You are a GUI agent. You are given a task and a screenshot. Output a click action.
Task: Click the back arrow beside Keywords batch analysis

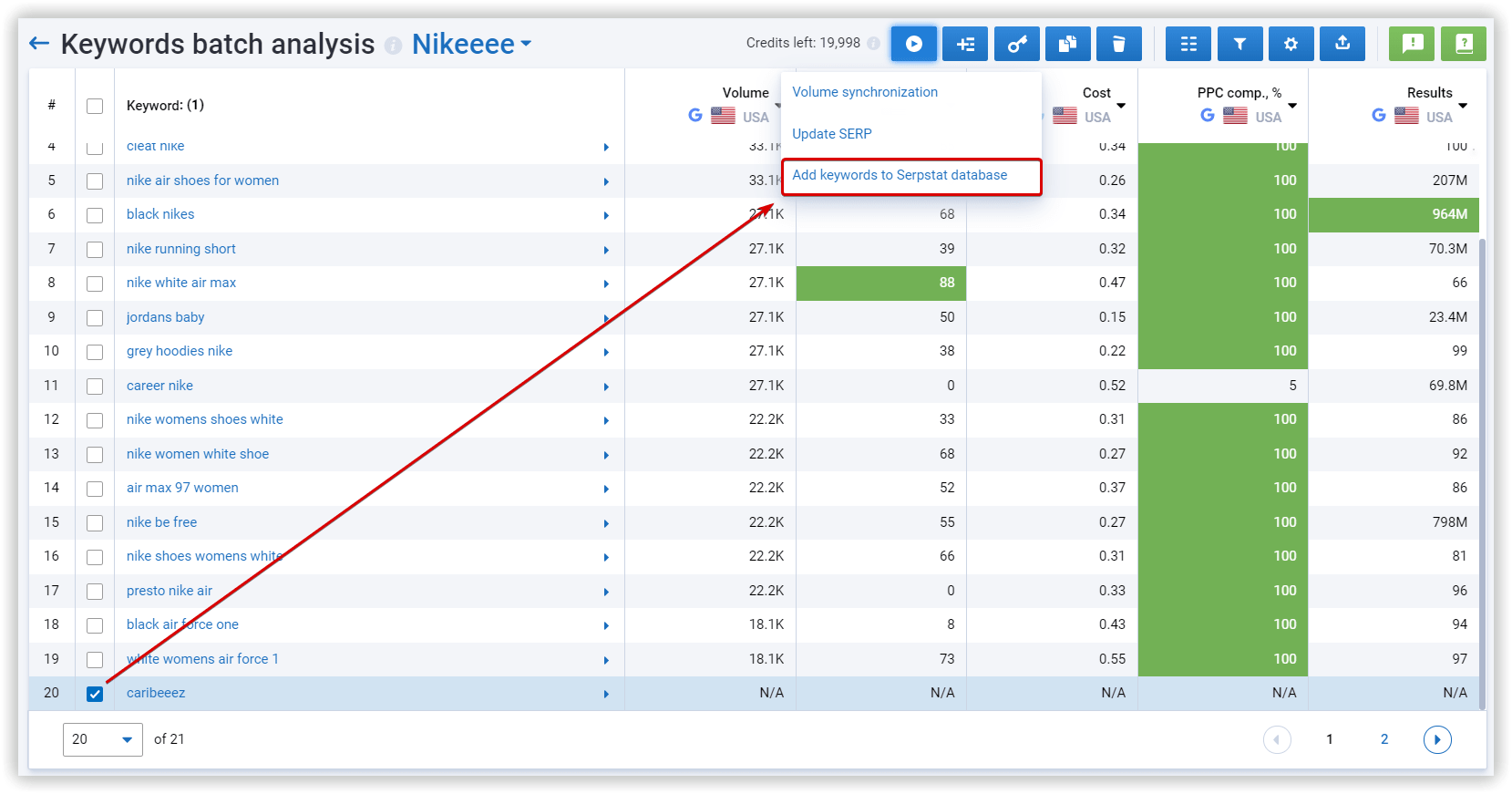tap(39, 43)
